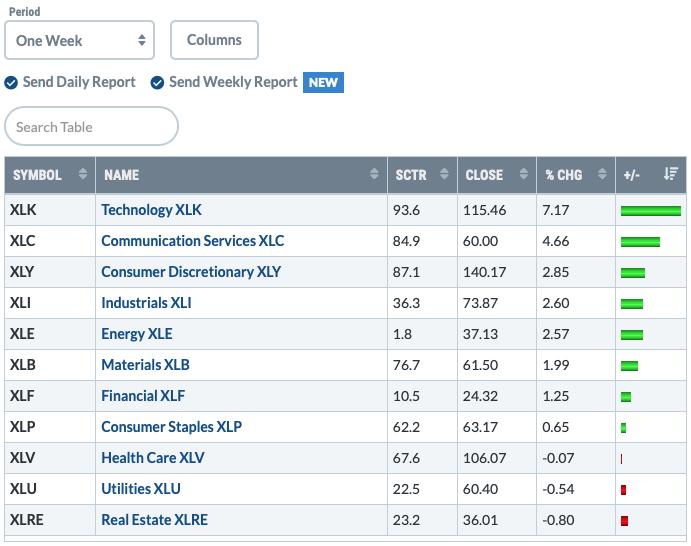
Task: Open the Technology XLK link
Action: pyautogui.click(x=151, y=210)
